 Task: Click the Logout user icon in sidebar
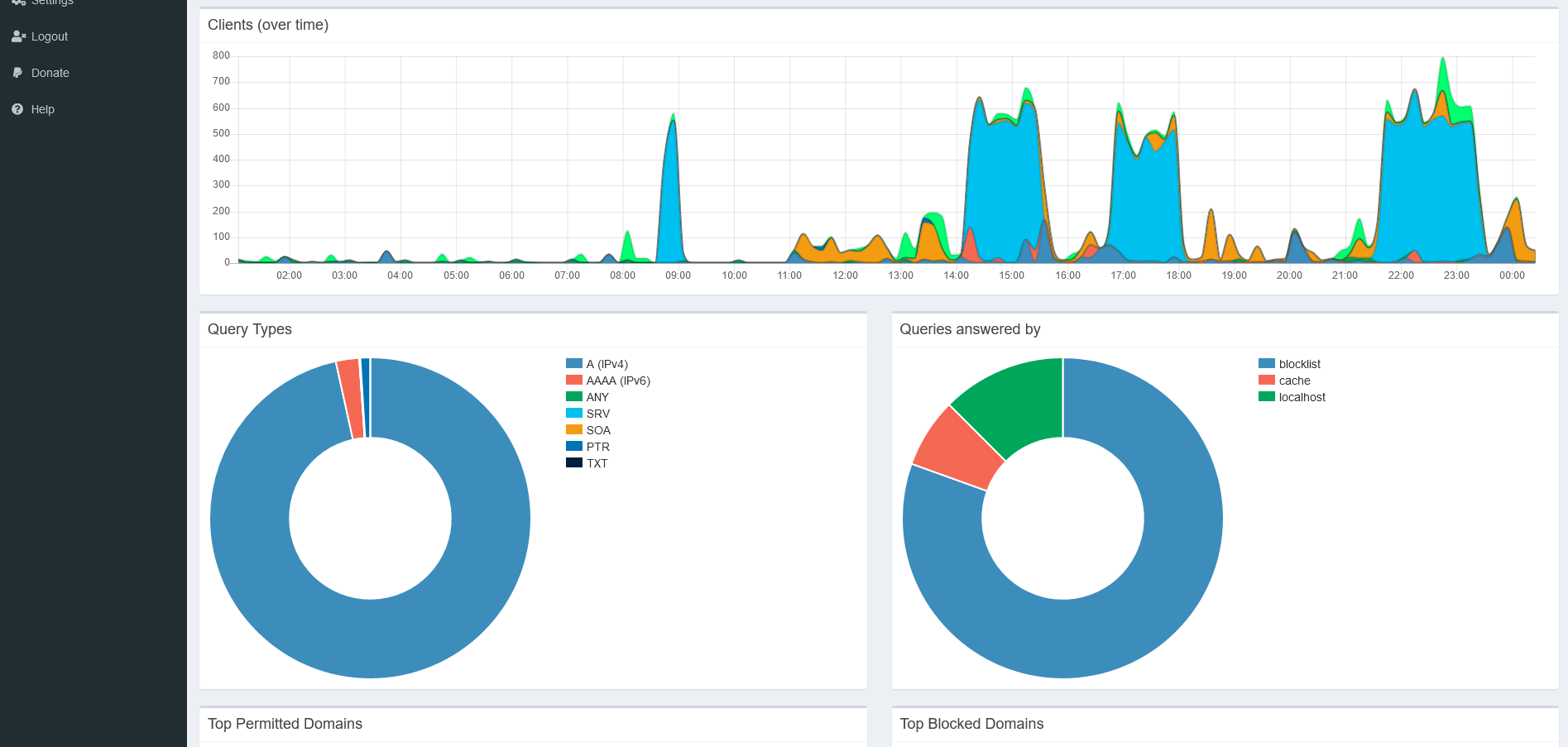coord(18,36)
